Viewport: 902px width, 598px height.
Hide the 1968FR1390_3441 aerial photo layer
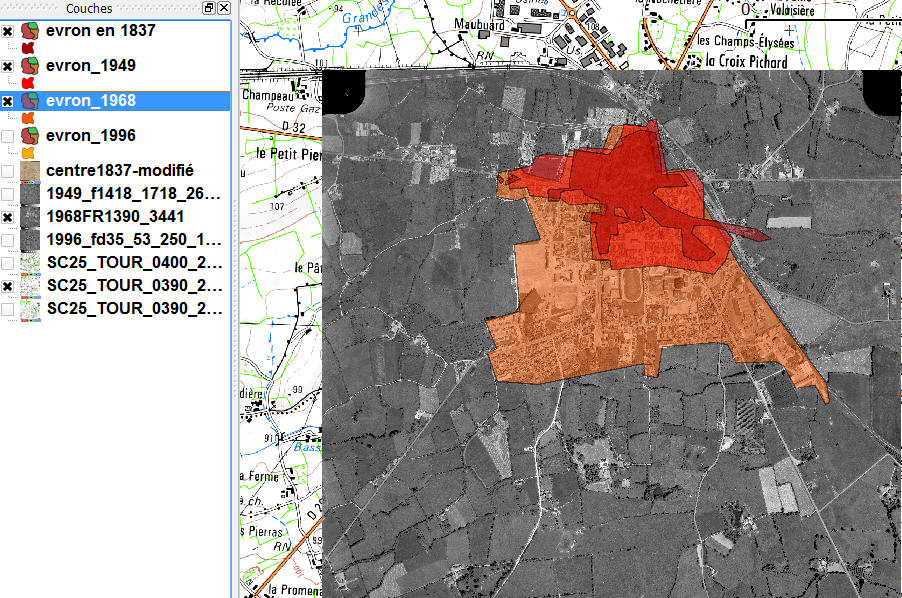7,217
